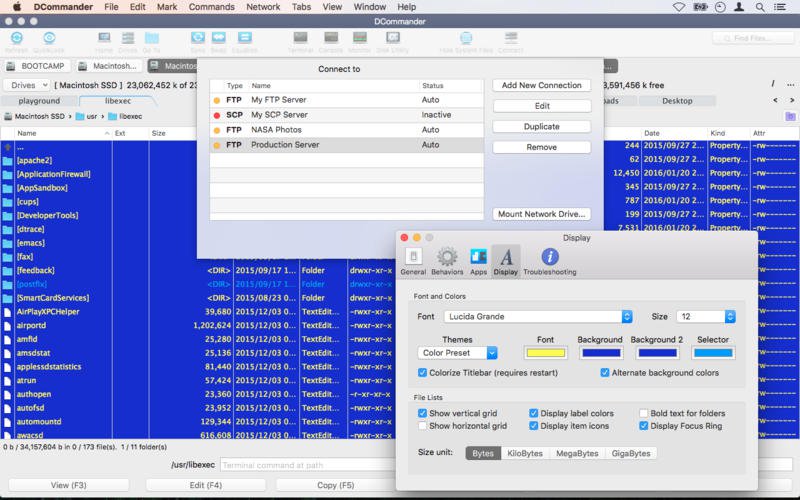800x500 pixels.
Task: Disable Alternate background colors checkbox
Action: [x=605, y=373]
